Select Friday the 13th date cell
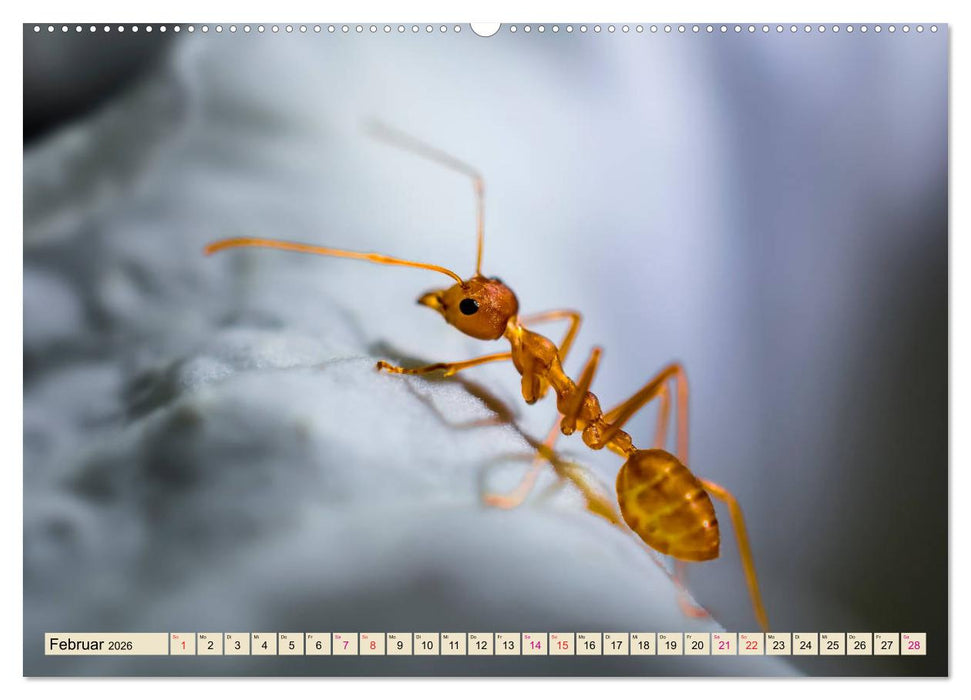 coord(507,644)
